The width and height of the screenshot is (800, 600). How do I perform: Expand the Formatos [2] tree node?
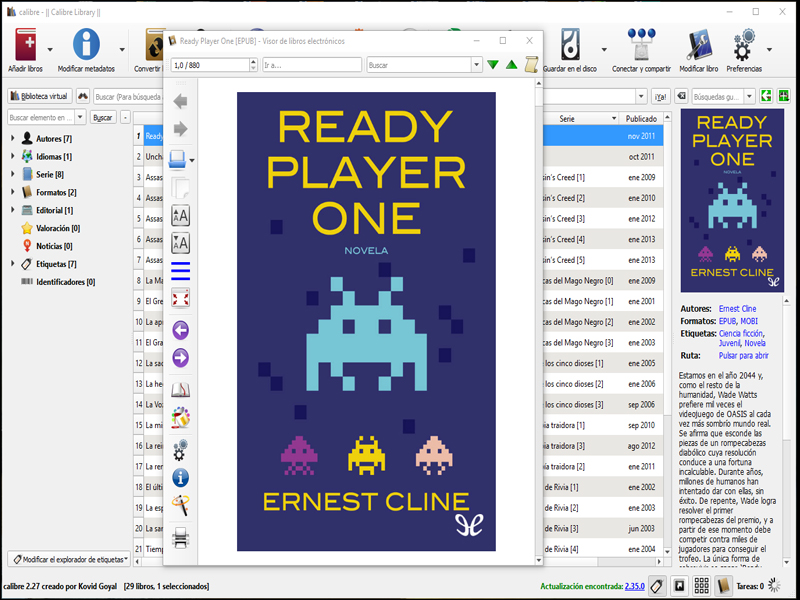(x=13, y=192)
